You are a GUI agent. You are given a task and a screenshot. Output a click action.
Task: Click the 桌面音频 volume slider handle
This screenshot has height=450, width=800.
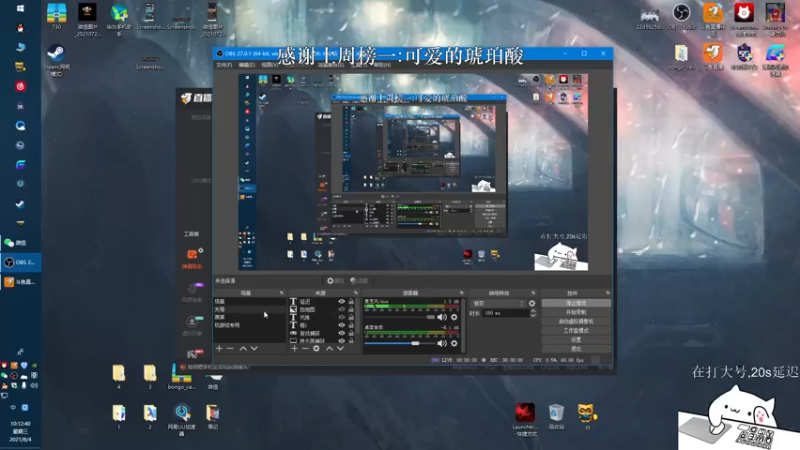415,343
